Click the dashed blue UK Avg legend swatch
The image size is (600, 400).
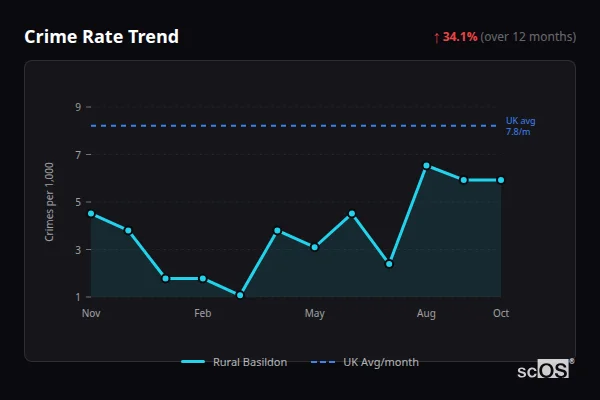324,362
